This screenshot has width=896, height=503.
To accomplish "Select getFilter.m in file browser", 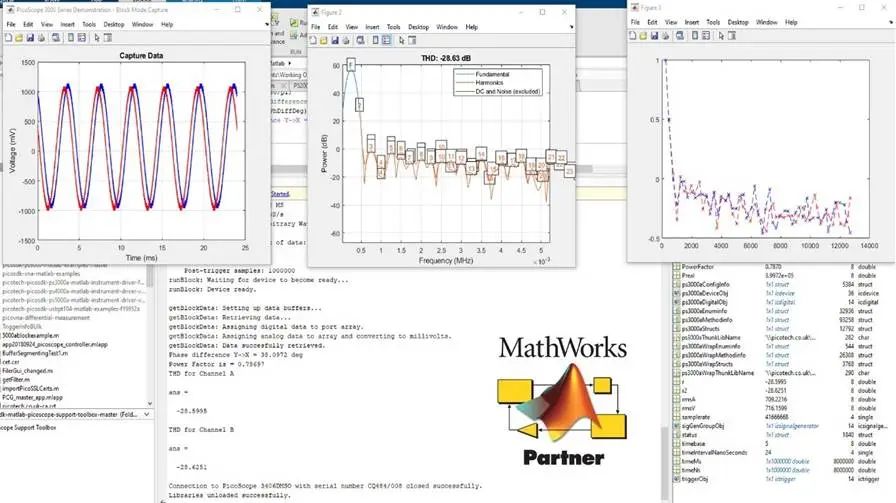I will (x=16, y=380).
